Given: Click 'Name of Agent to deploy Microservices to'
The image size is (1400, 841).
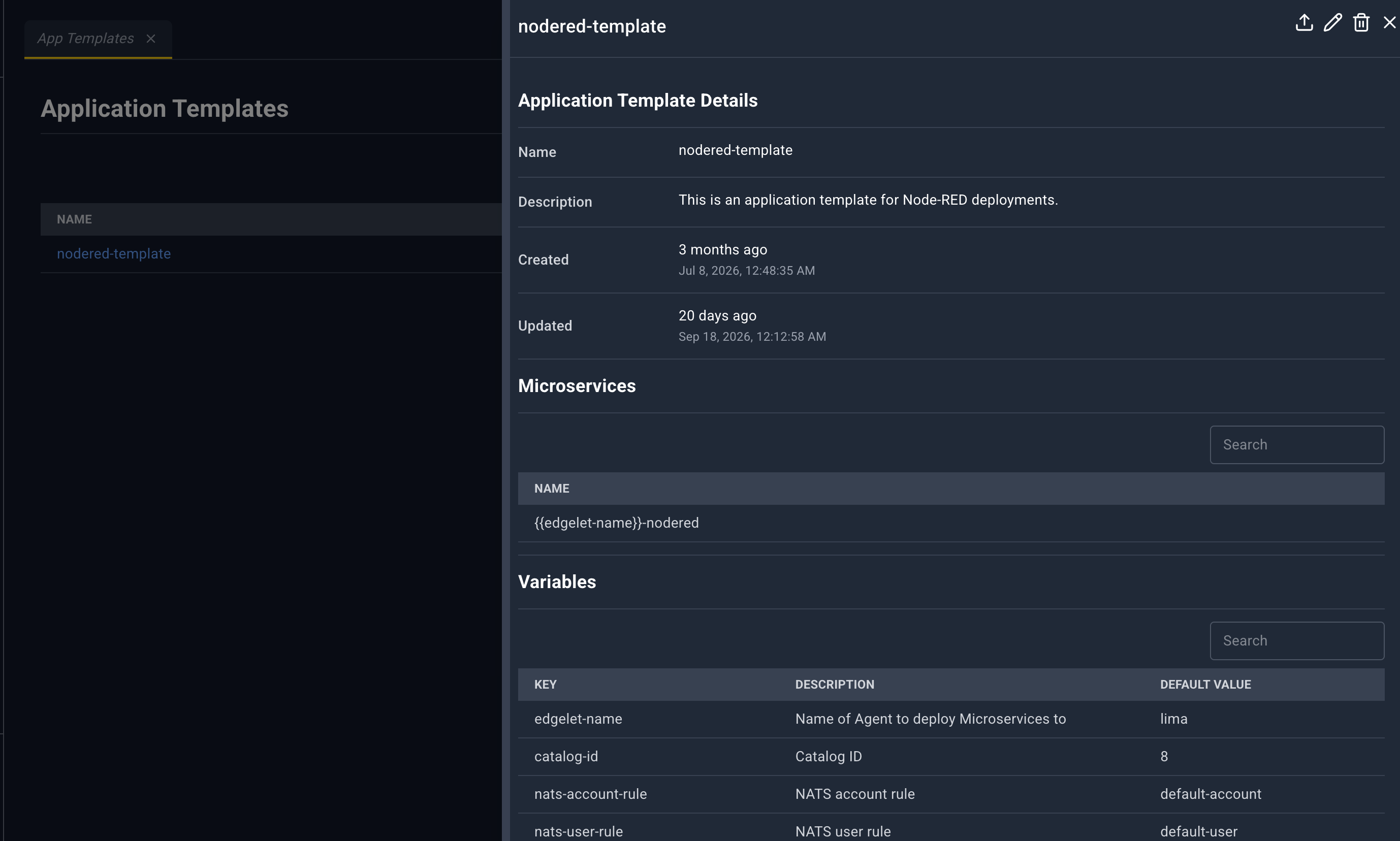Looking at the screenshot, I should pos(930,719).
